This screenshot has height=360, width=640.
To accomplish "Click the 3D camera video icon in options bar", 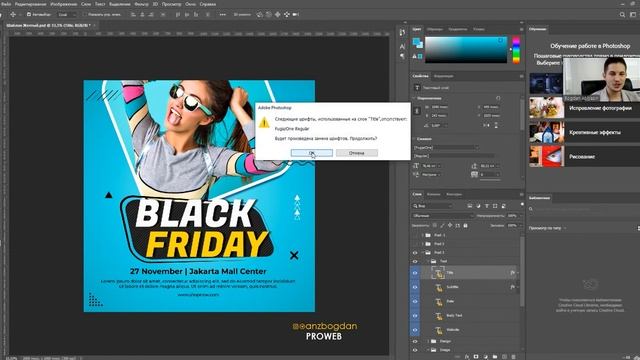I will coord(296,14).
